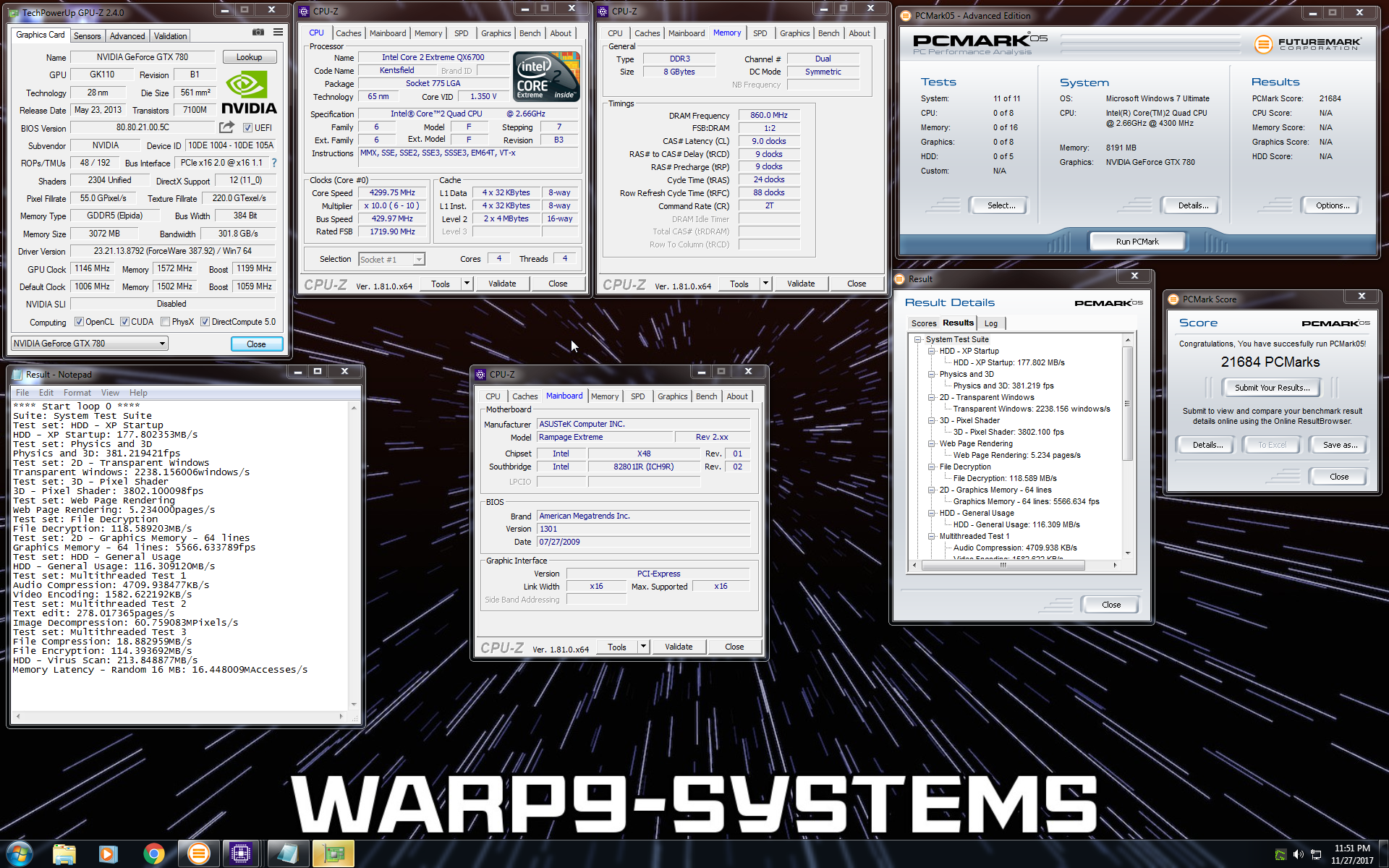Open Log tab in Result Details

pyautogui.click(x=990, y=323)
